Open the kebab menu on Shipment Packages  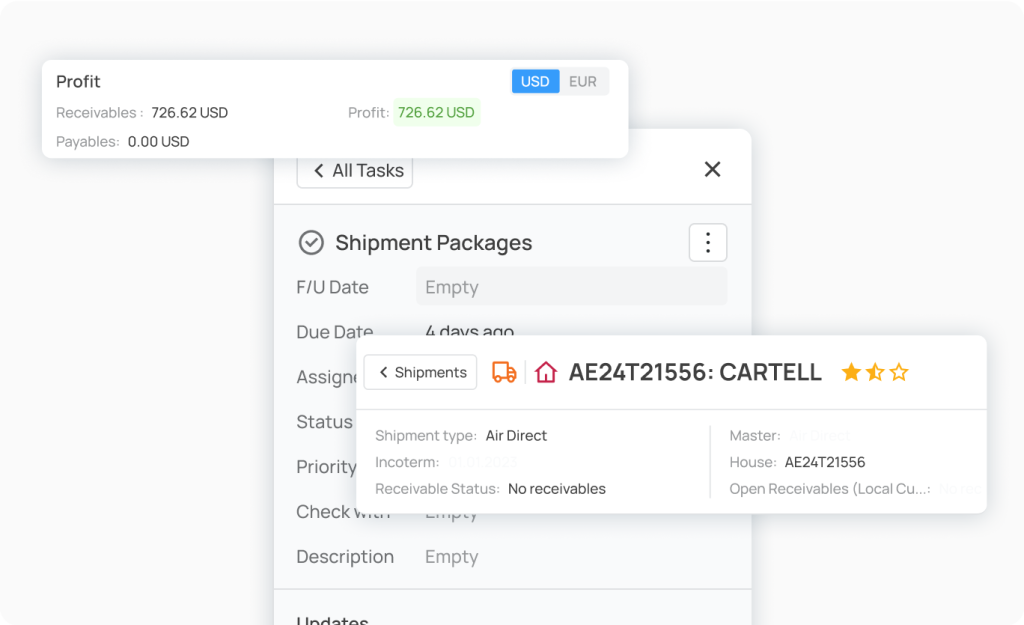click(707, 242)
